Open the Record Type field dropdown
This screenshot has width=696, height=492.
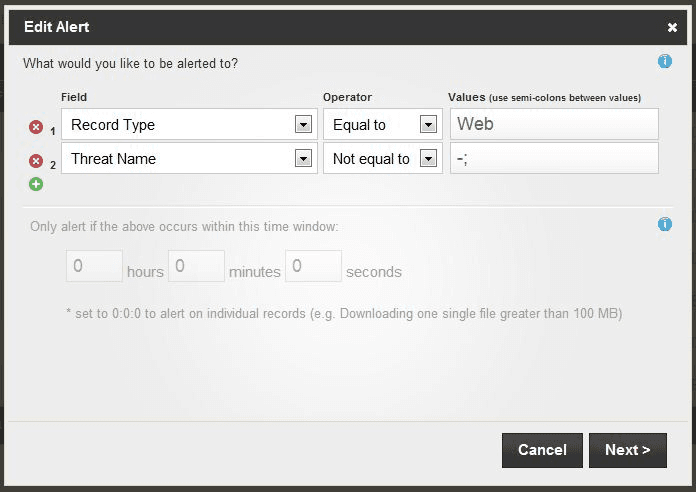click(x=190, y=124)
